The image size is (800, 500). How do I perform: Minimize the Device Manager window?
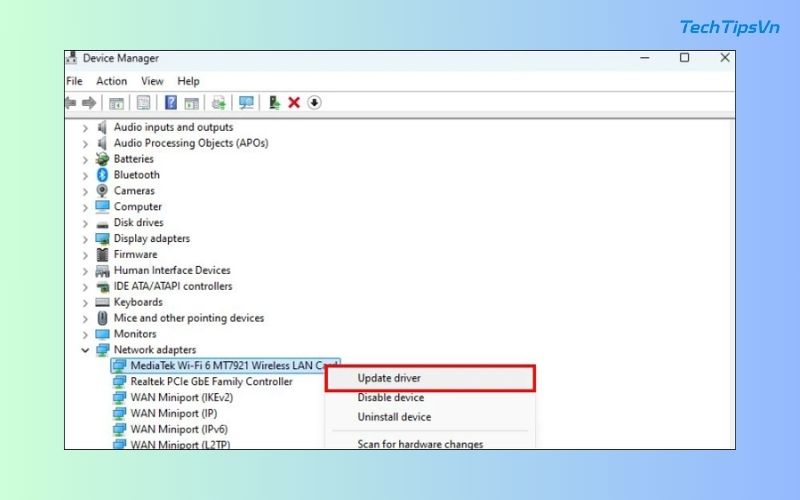tap(645, 58)
